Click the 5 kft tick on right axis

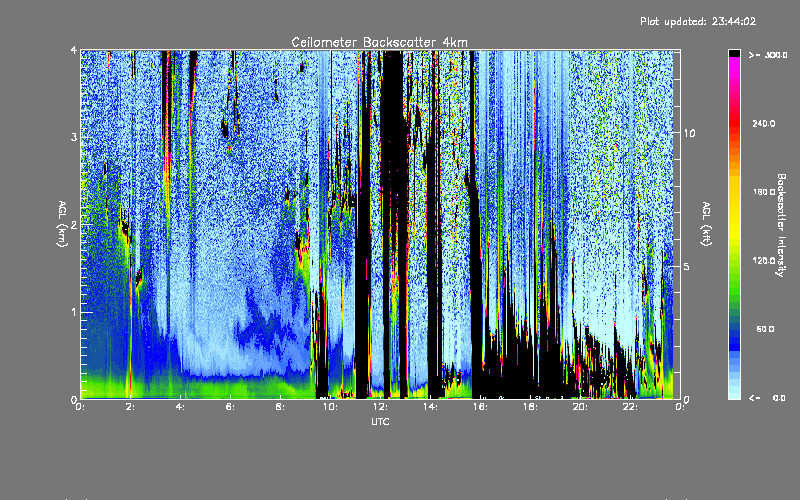point(687,266)
